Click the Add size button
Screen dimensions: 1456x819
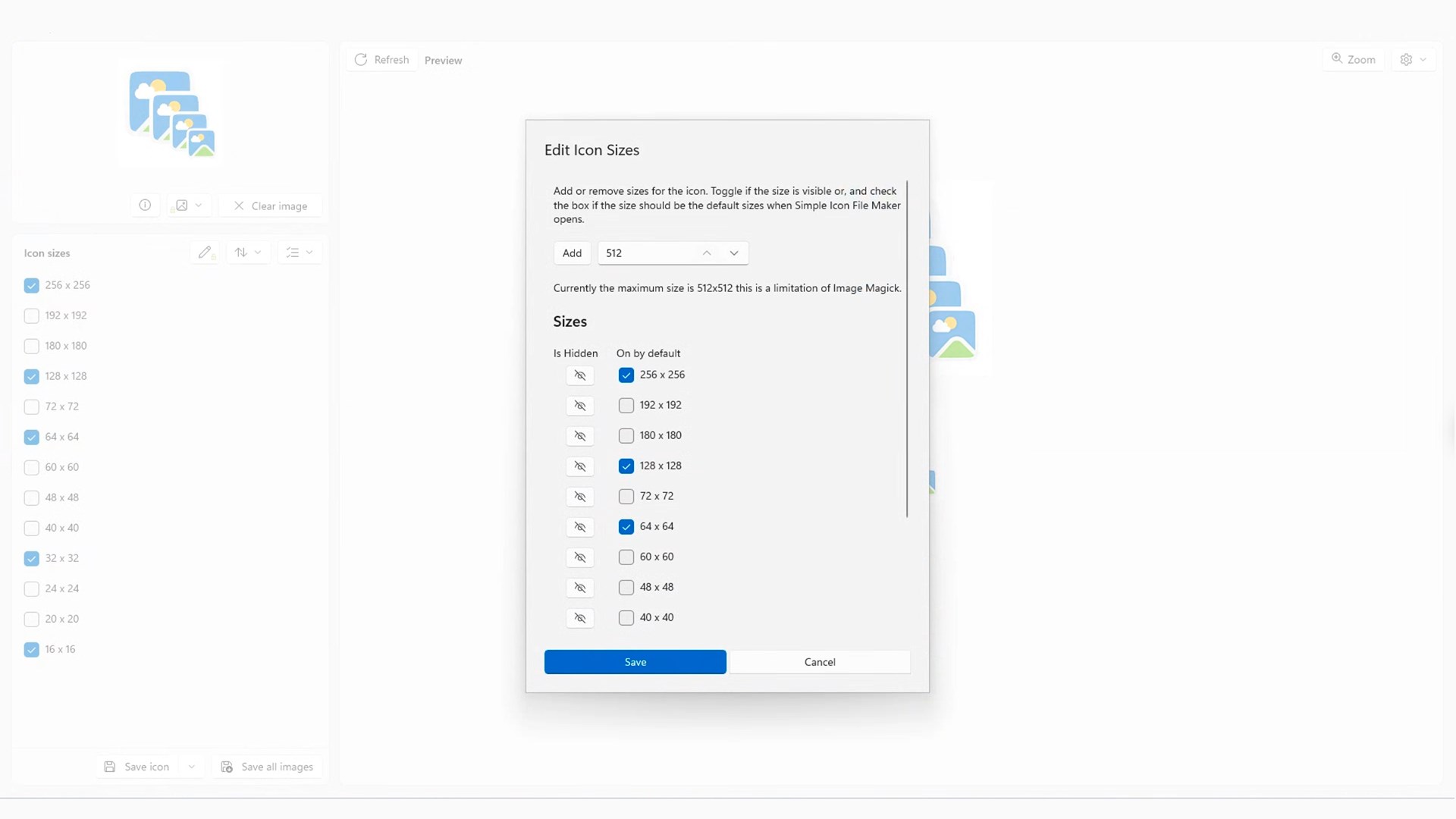click(573, 253)
